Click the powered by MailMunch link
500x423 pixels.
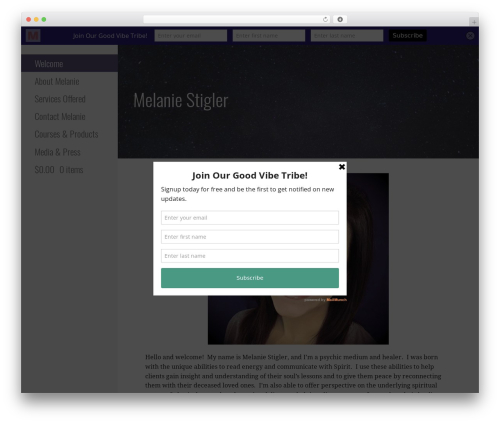[325, 300]
